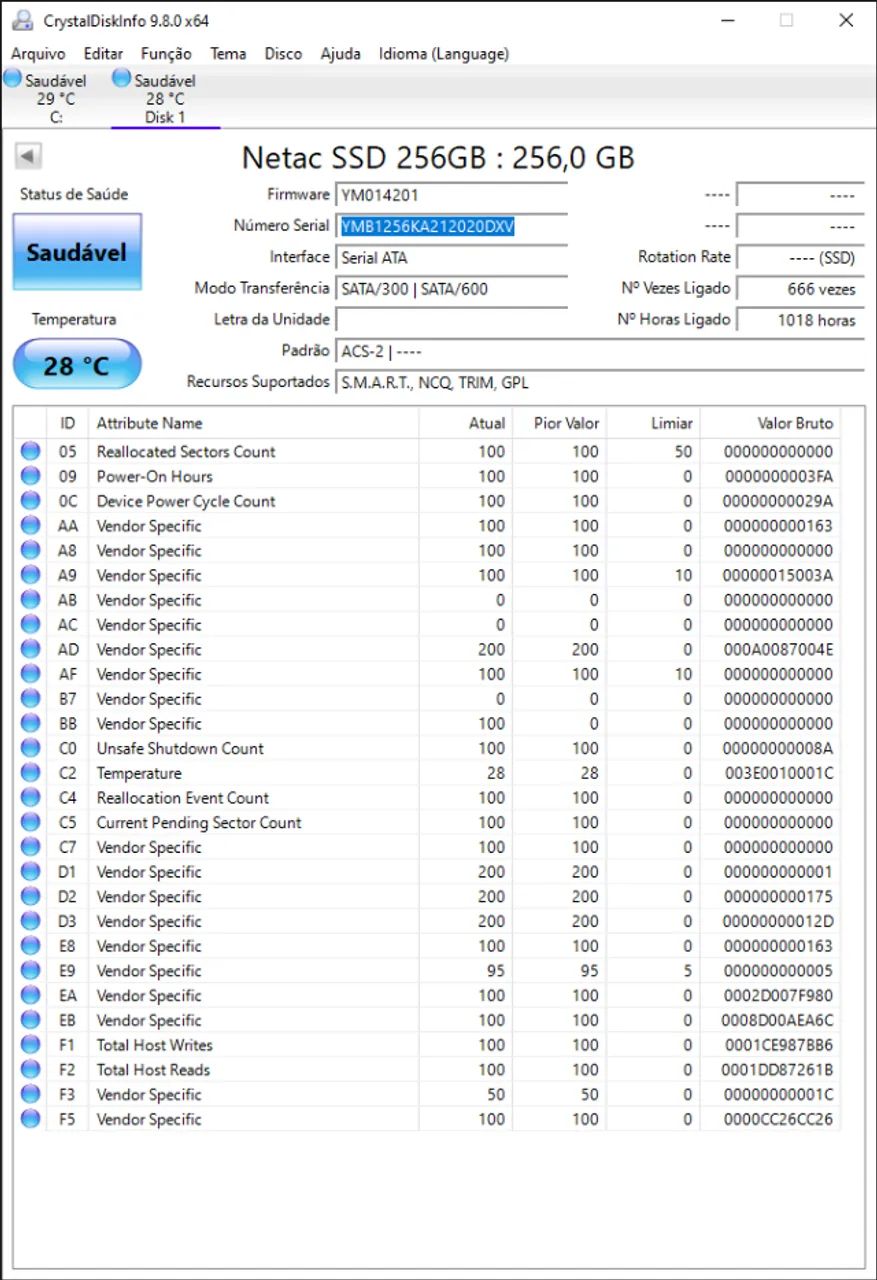The width and height of the screenshot is (877, 1280).
Task: Click status icon of the BB row
Action: coord(31,723)
